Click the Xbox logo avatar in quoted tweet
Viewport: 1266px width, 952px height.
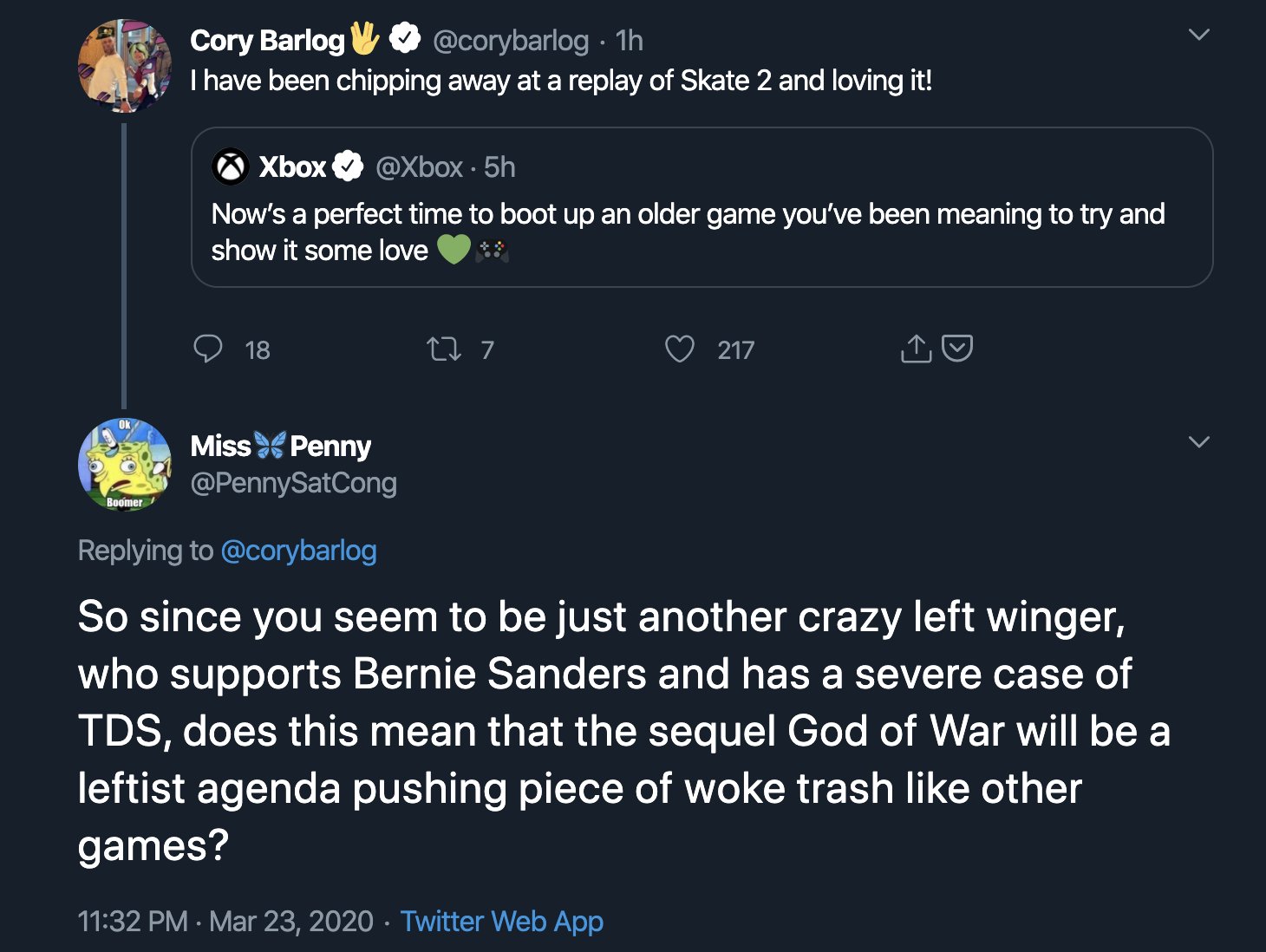[231, 166]
